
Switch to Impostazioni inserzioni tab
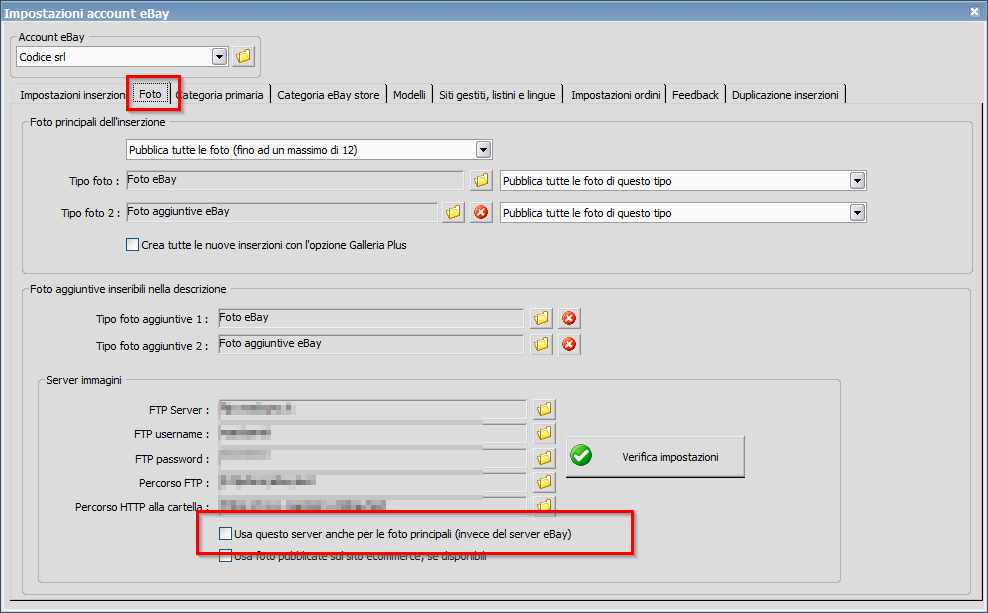pos(72,95)
